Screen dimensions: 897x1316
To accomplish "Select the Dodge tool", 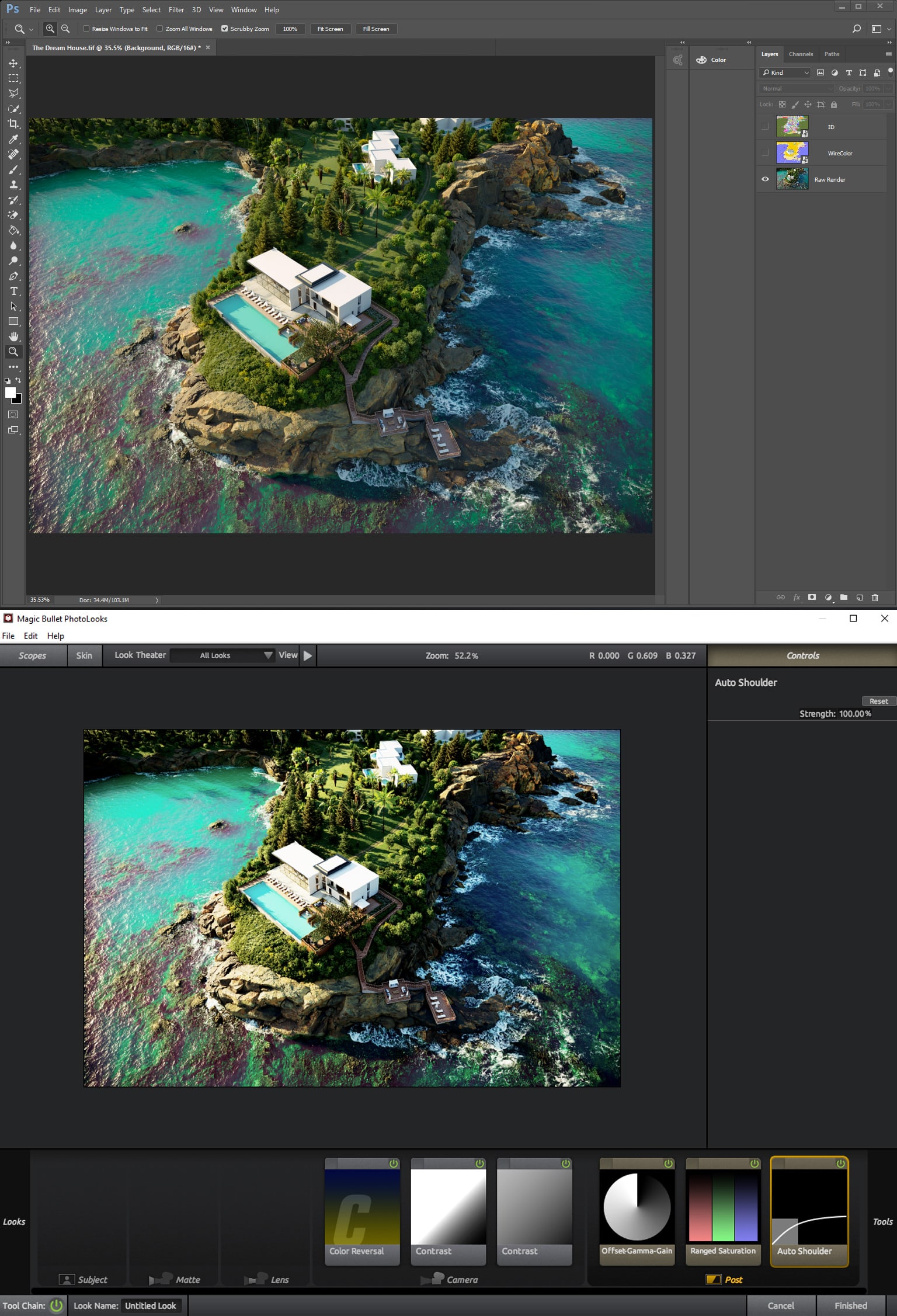I will coord(13,261).
